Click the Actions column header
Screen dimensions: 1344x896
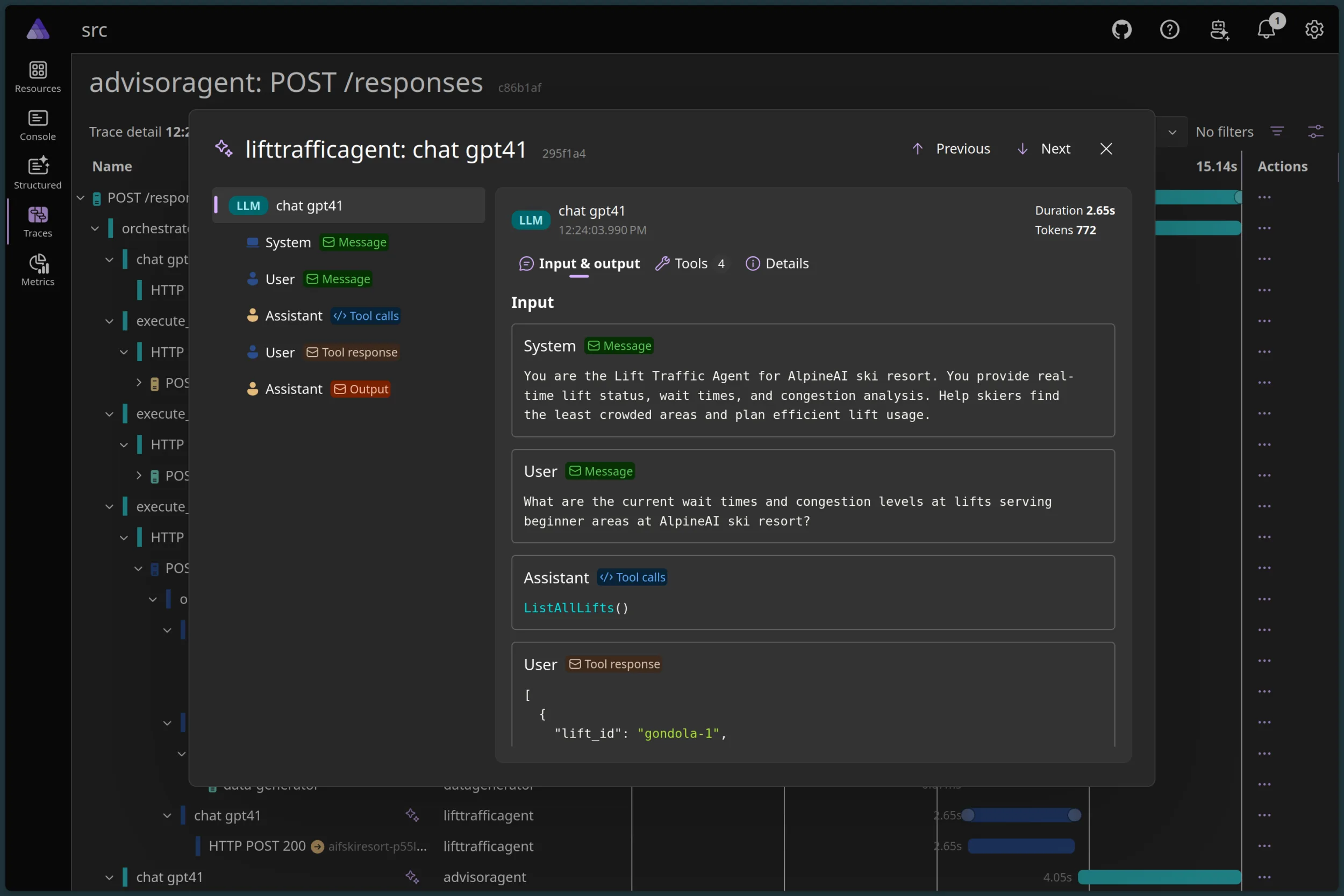click(x=1282, y=166)
